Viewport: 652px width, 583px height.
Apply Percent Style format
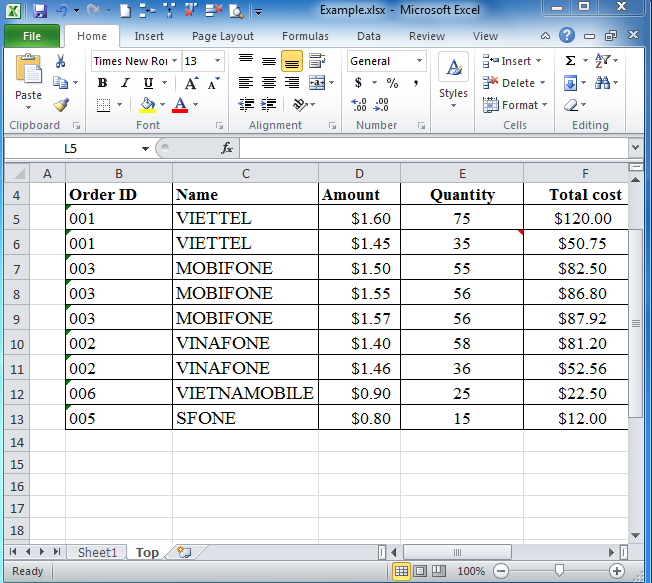tap(392, 83)
